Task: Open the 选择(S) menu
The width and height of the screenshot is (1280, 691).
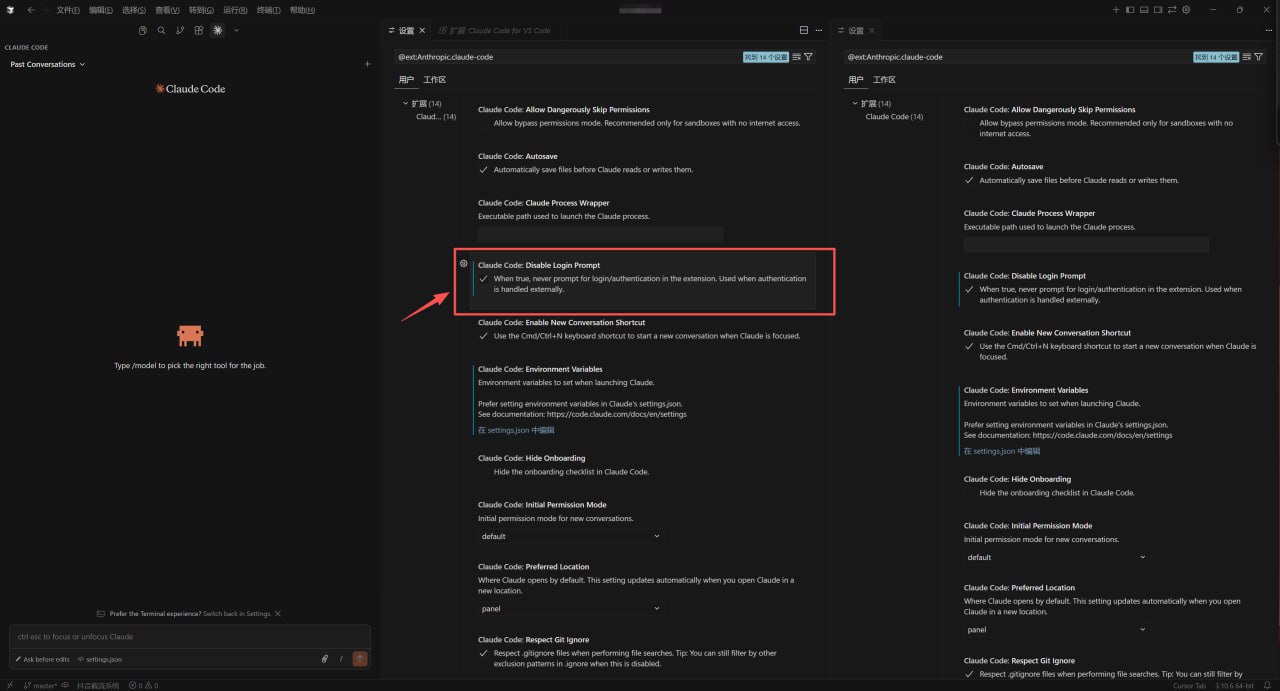Action: pos(134,10)
